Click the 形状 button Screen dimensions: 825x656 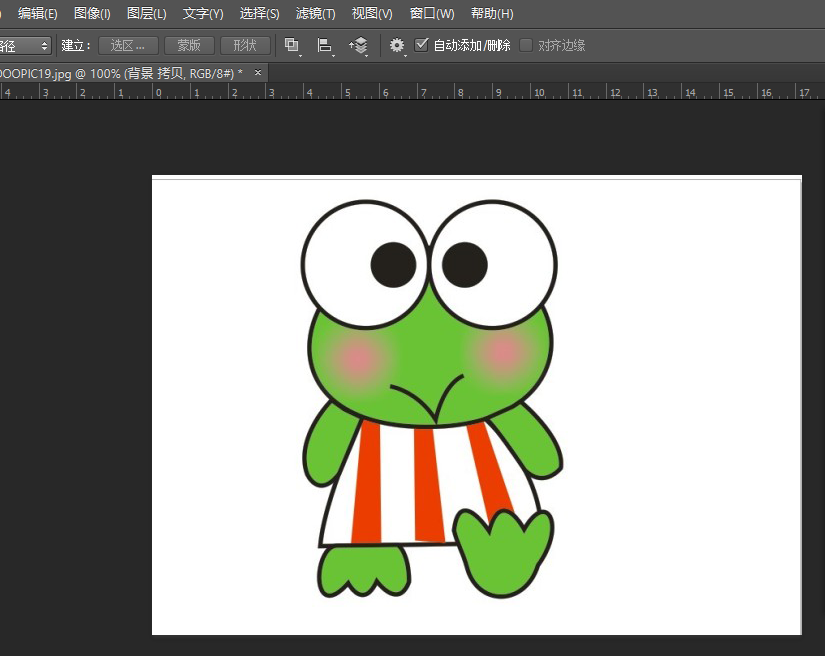pyautogui.click(x=245, y=46)
